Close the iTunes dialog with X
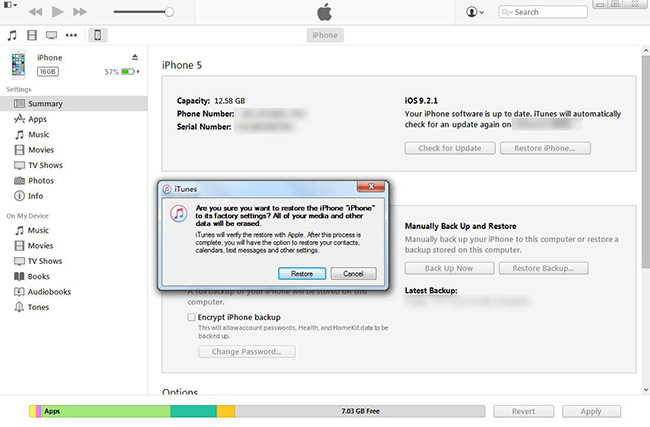 (x=371, y=187)
